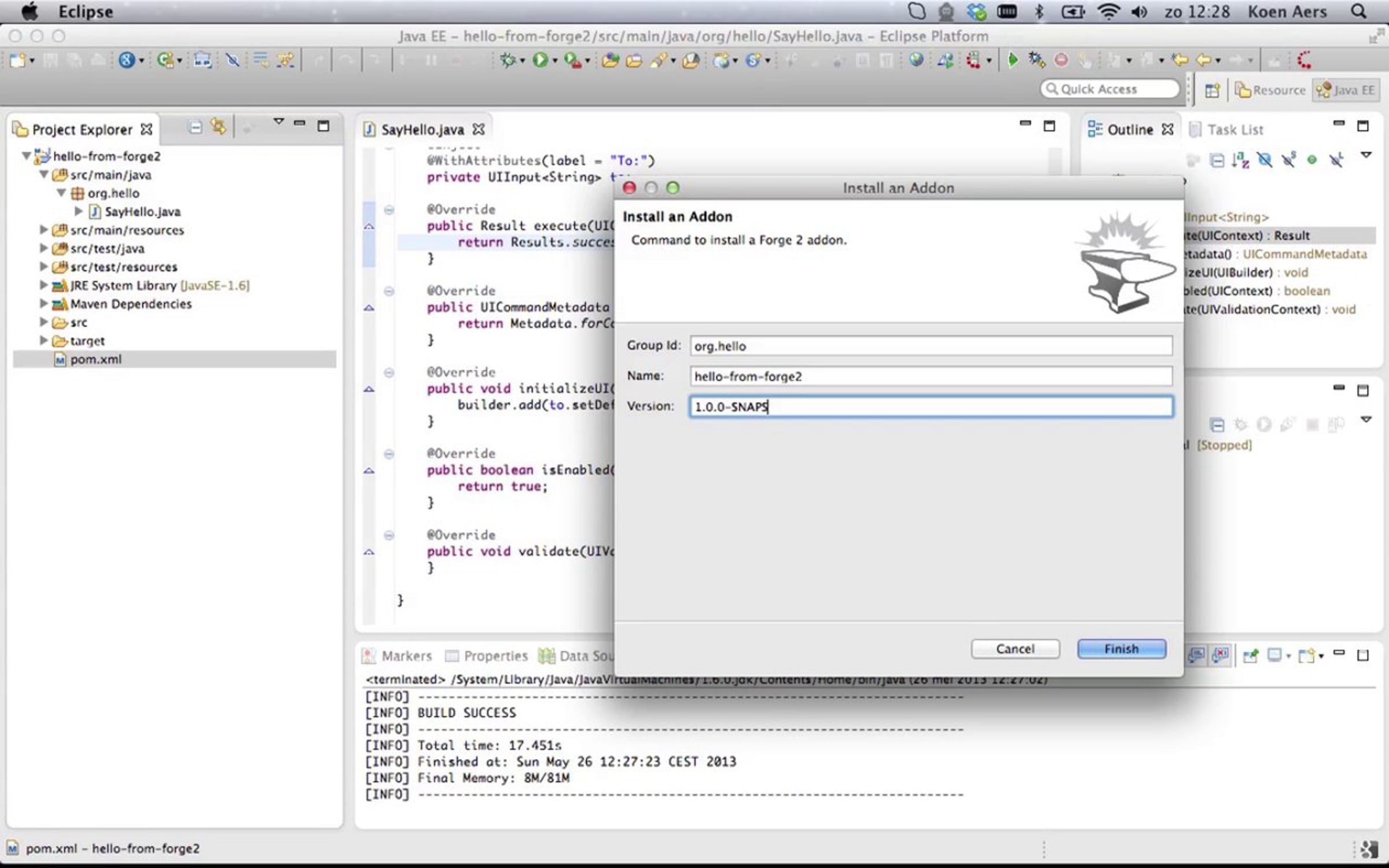Click the green C new class toolbar icon
This screenshot has height=868, width=1389.
tap(165, 60)
